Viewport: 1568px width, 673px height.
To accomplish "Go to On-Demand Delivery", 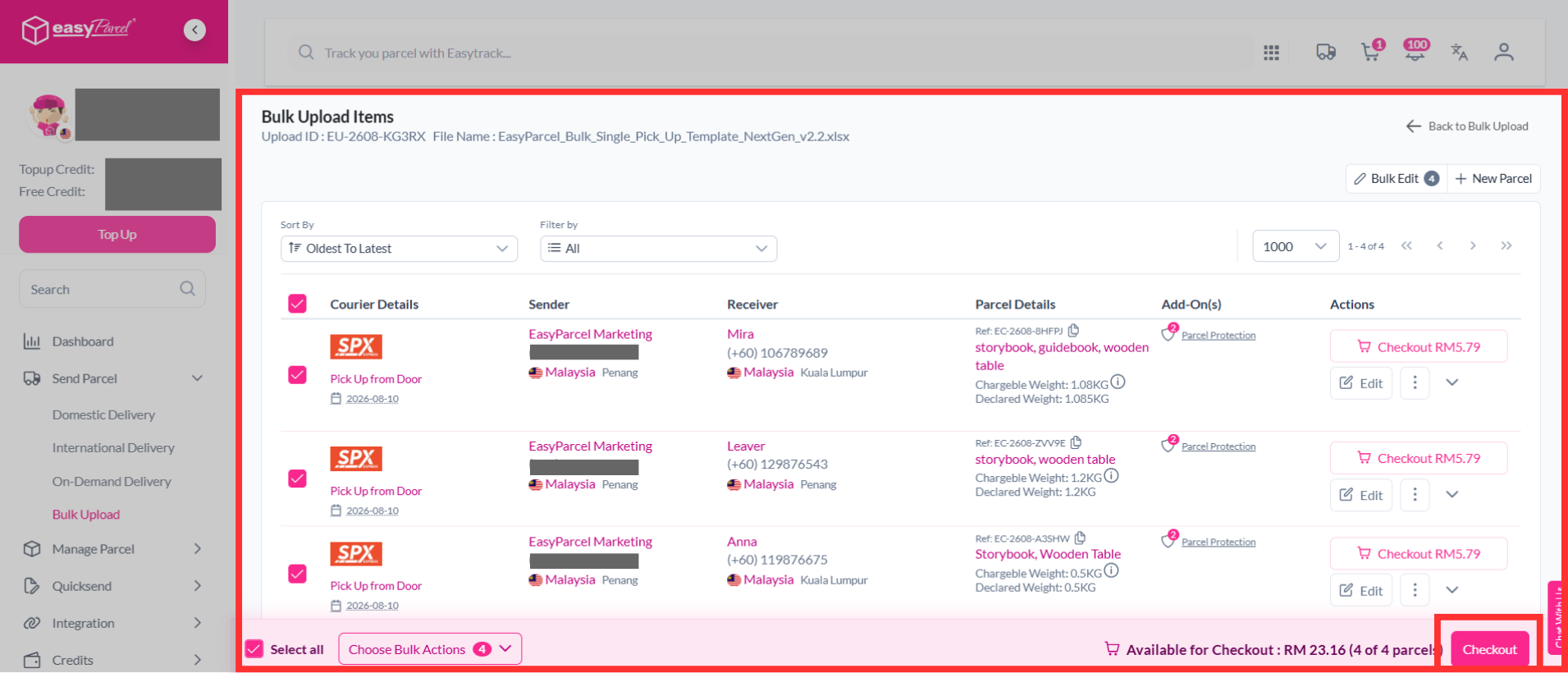I will (112, 482).
